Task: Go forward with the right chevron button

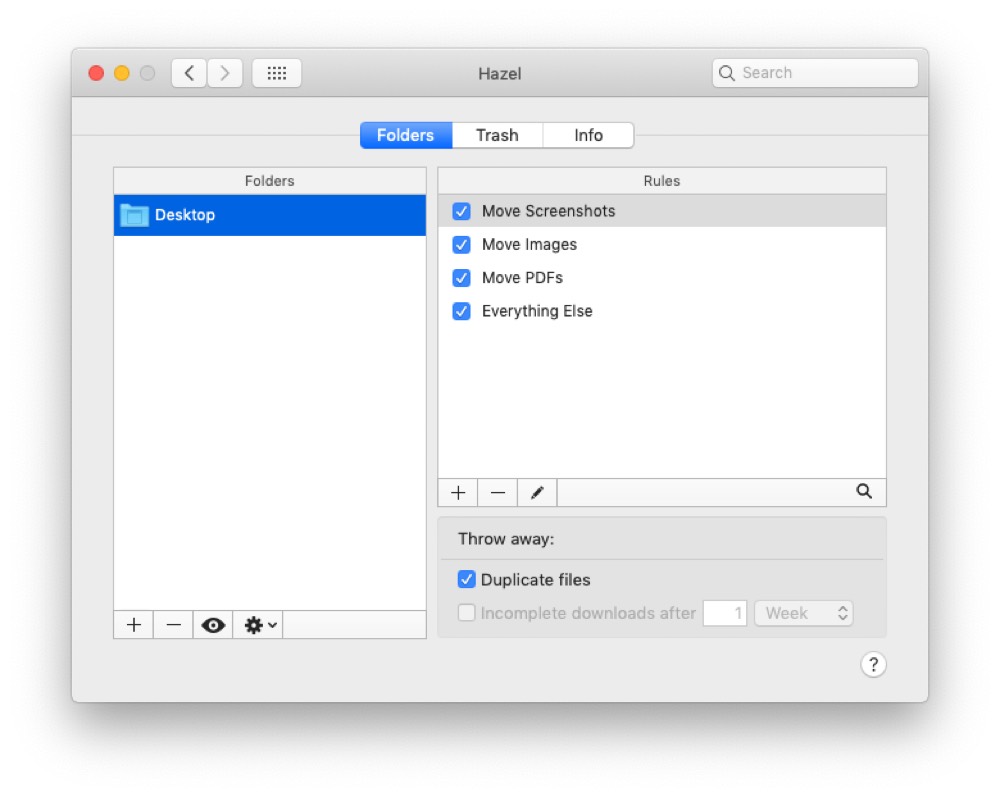Action: (224, 73)
